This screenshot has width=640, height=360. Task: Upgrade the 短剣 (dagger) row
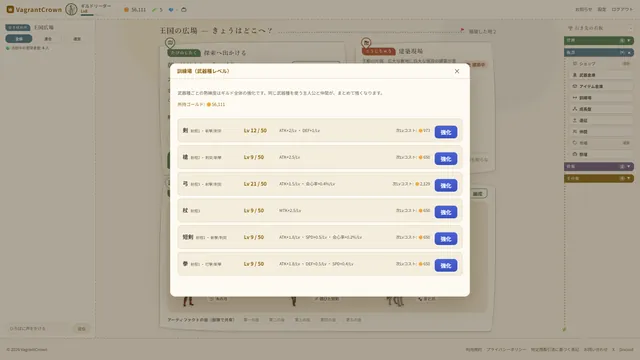coord(446,239)
